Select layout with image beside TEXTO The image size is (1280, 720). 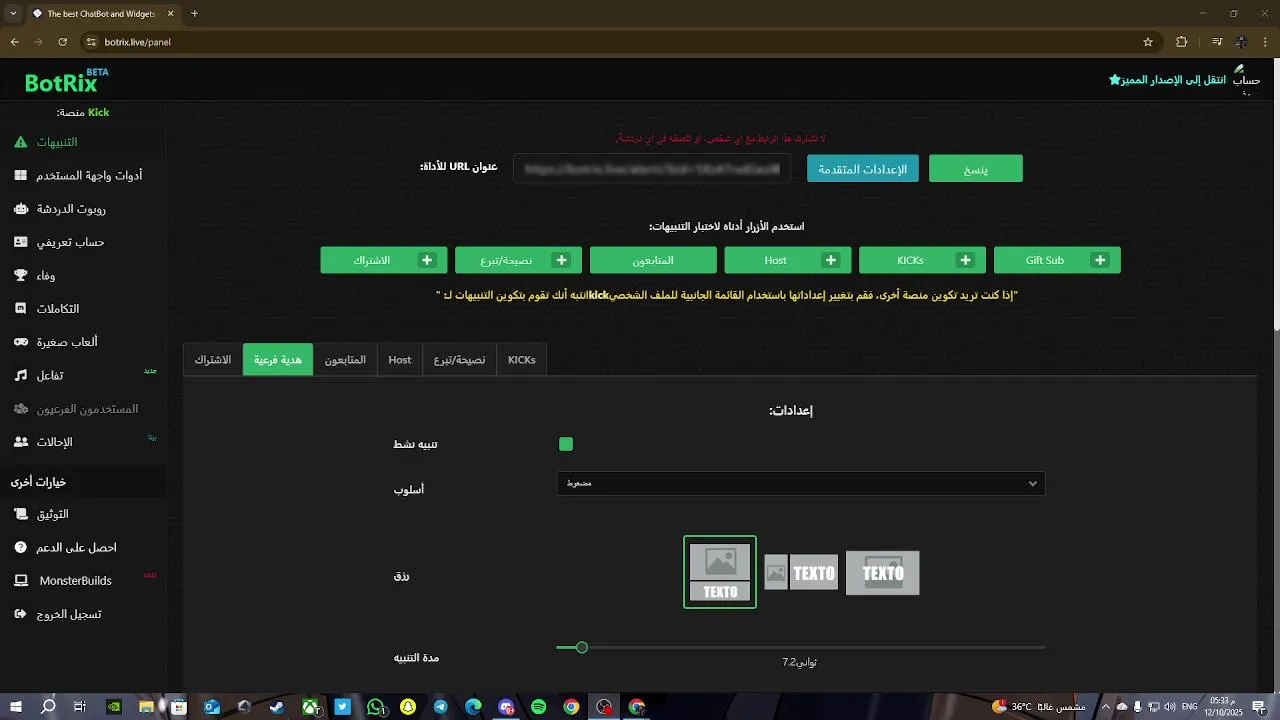click(801, 573)
